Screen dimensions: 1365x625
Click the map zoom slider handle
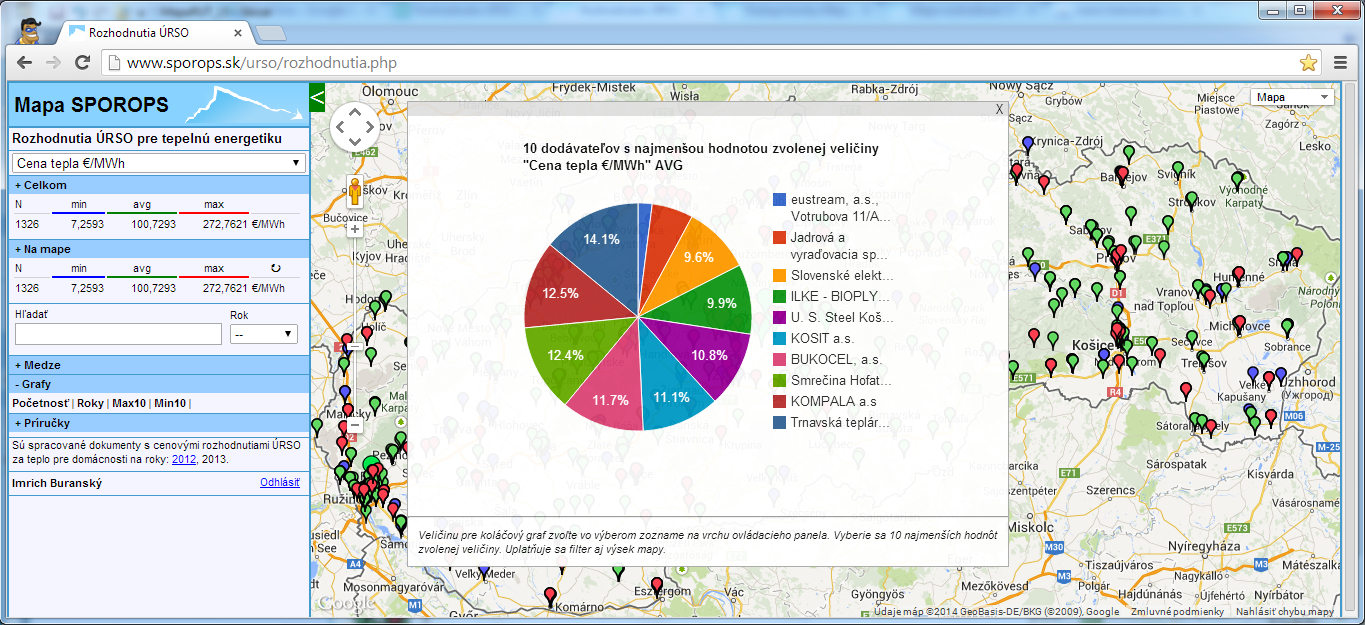354,346
